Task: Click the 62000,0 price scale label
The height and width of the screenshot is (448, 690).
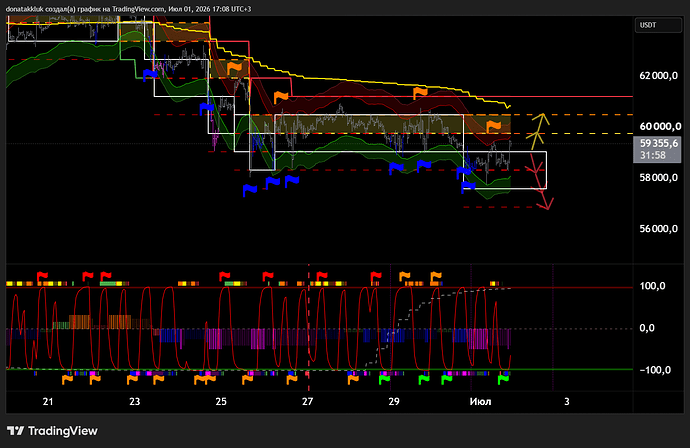Action: (658, 76)
